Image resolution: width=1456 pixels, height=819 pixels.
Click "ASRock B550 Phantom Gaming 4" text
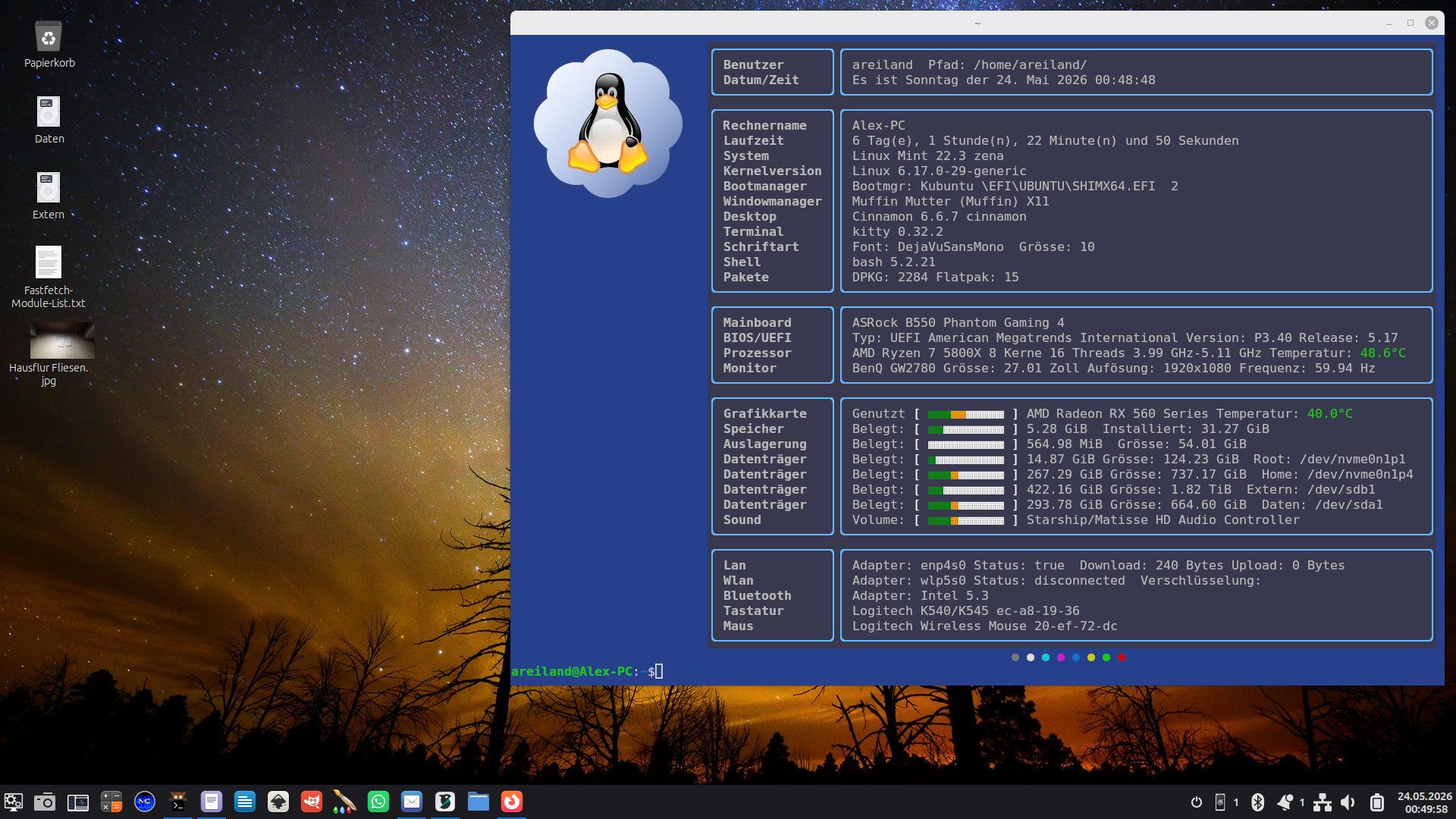pyautogui.click(x=958, y=323)
